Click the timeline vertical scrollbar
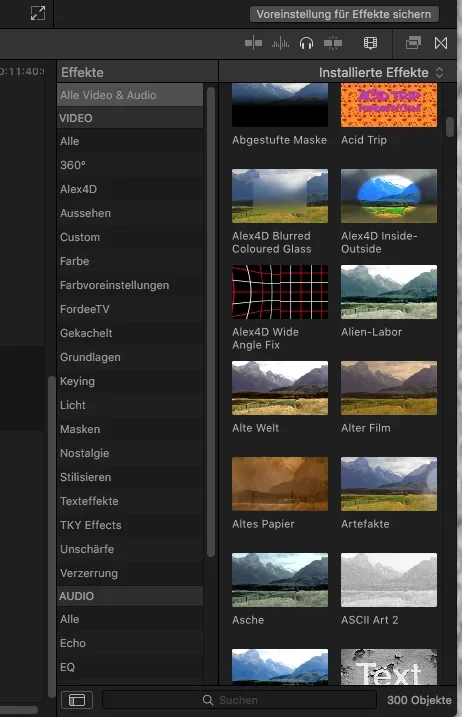Image resolution: width=462 pixels, height=717 pixels. point(52,537)
